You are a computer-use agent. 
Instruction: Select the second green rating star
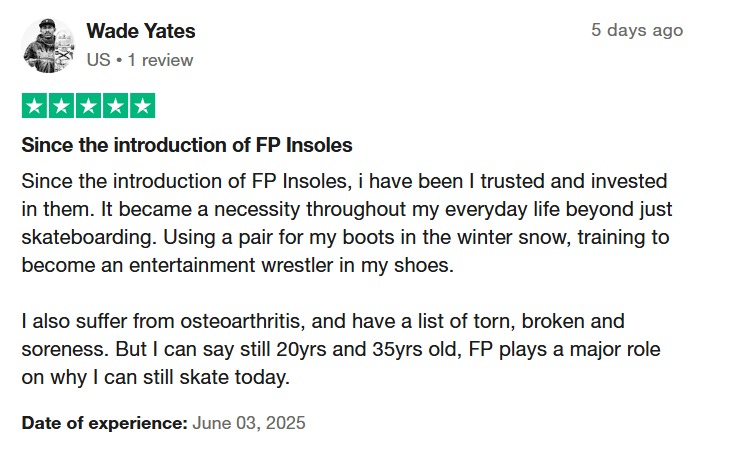tap(61, 106)
